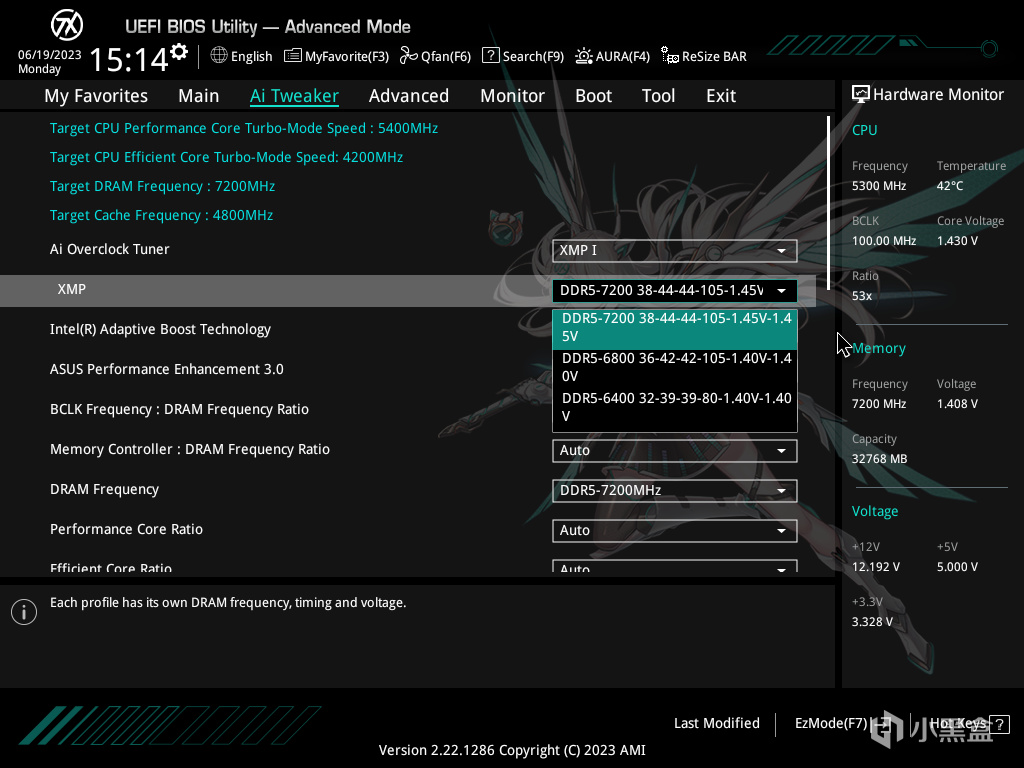Select the Ai Tweaker tab
The image size is (1024, 768).
click(294, 96)
